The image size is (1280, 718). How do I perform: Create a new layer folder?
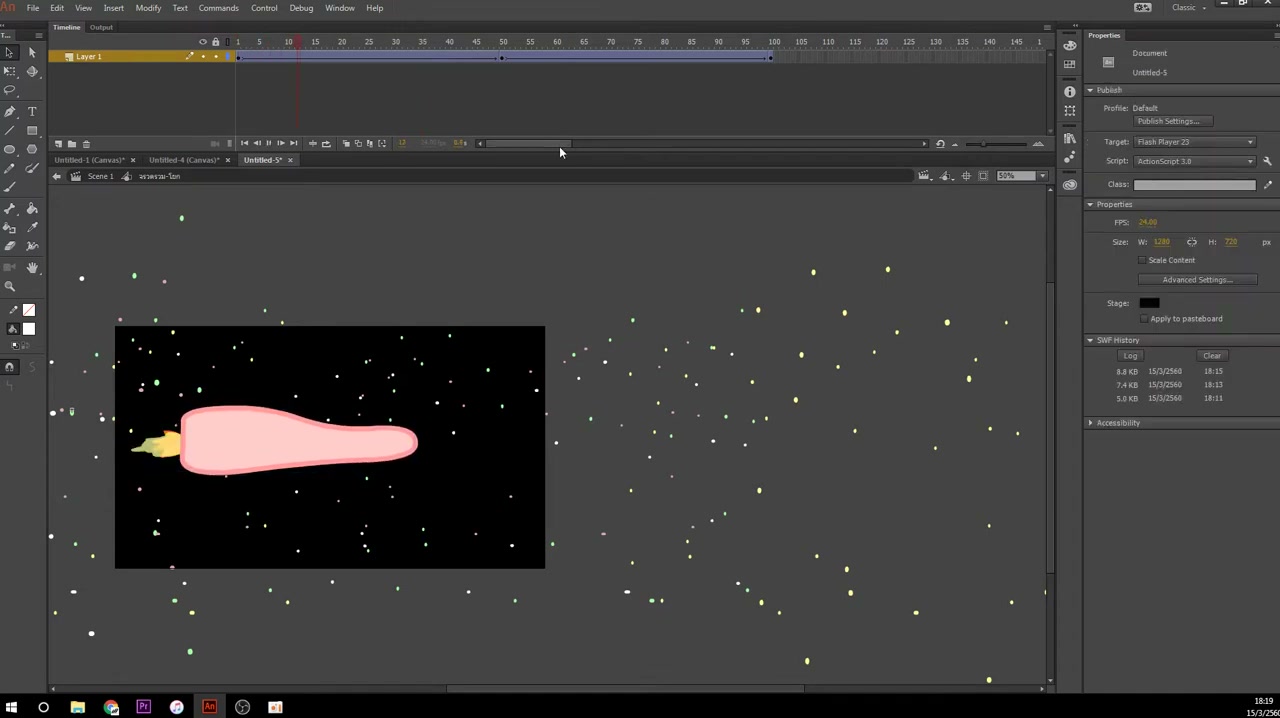(71, 144)
